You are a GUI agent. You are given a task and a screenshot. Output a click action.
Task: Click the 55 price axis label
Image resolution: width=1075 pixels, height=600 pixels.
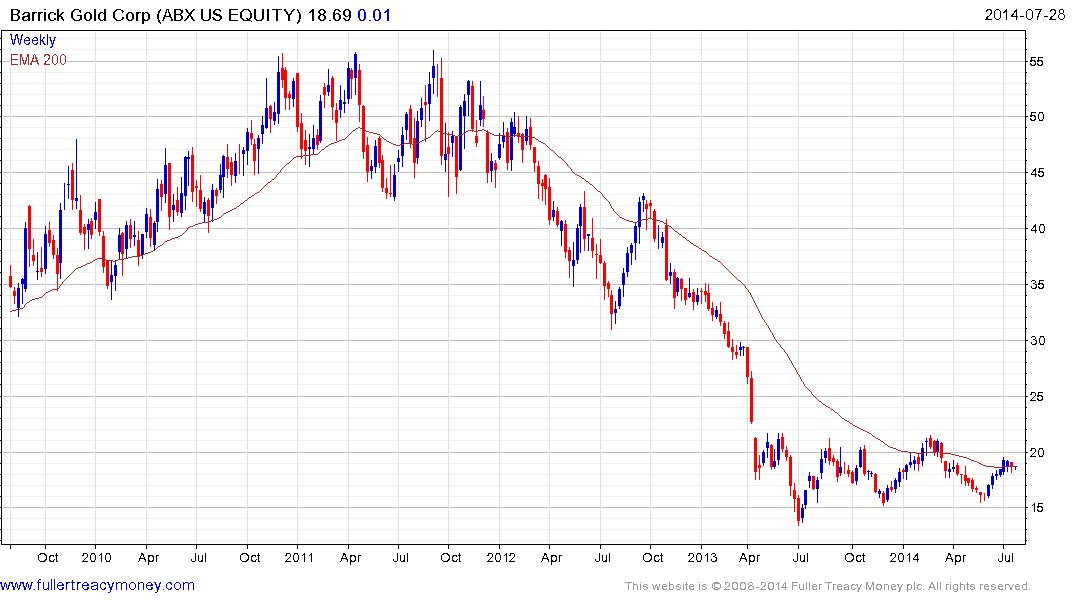click(1037, 62)
